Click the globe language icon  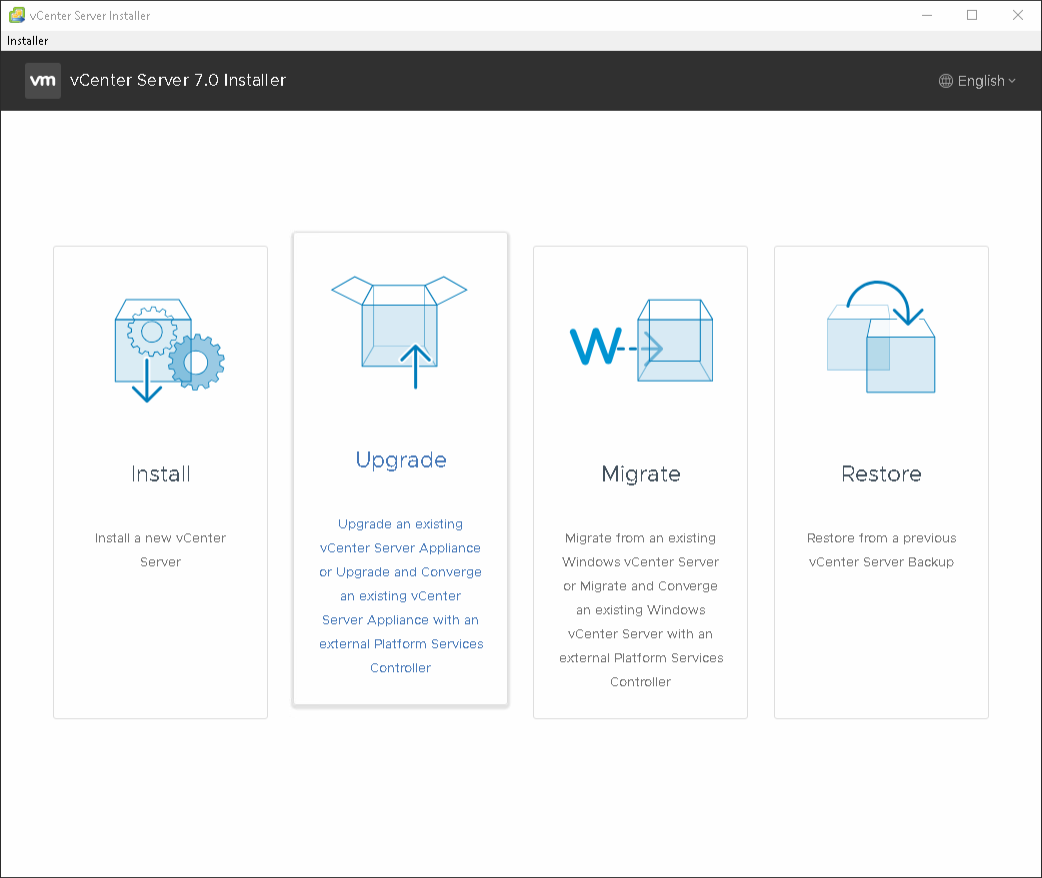pos(945,81)
